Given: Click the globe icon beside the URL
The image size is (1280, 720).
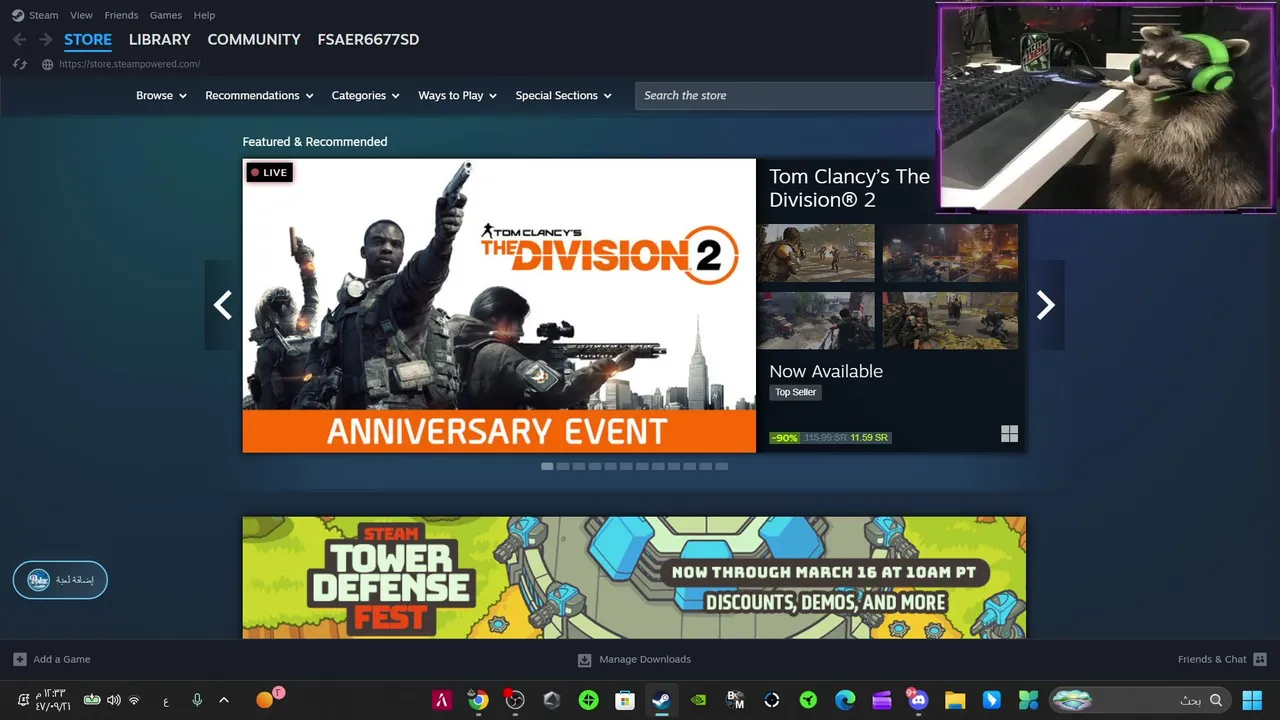Looking at the screenshot, I should pyautogui.click(x=47, y=64).
